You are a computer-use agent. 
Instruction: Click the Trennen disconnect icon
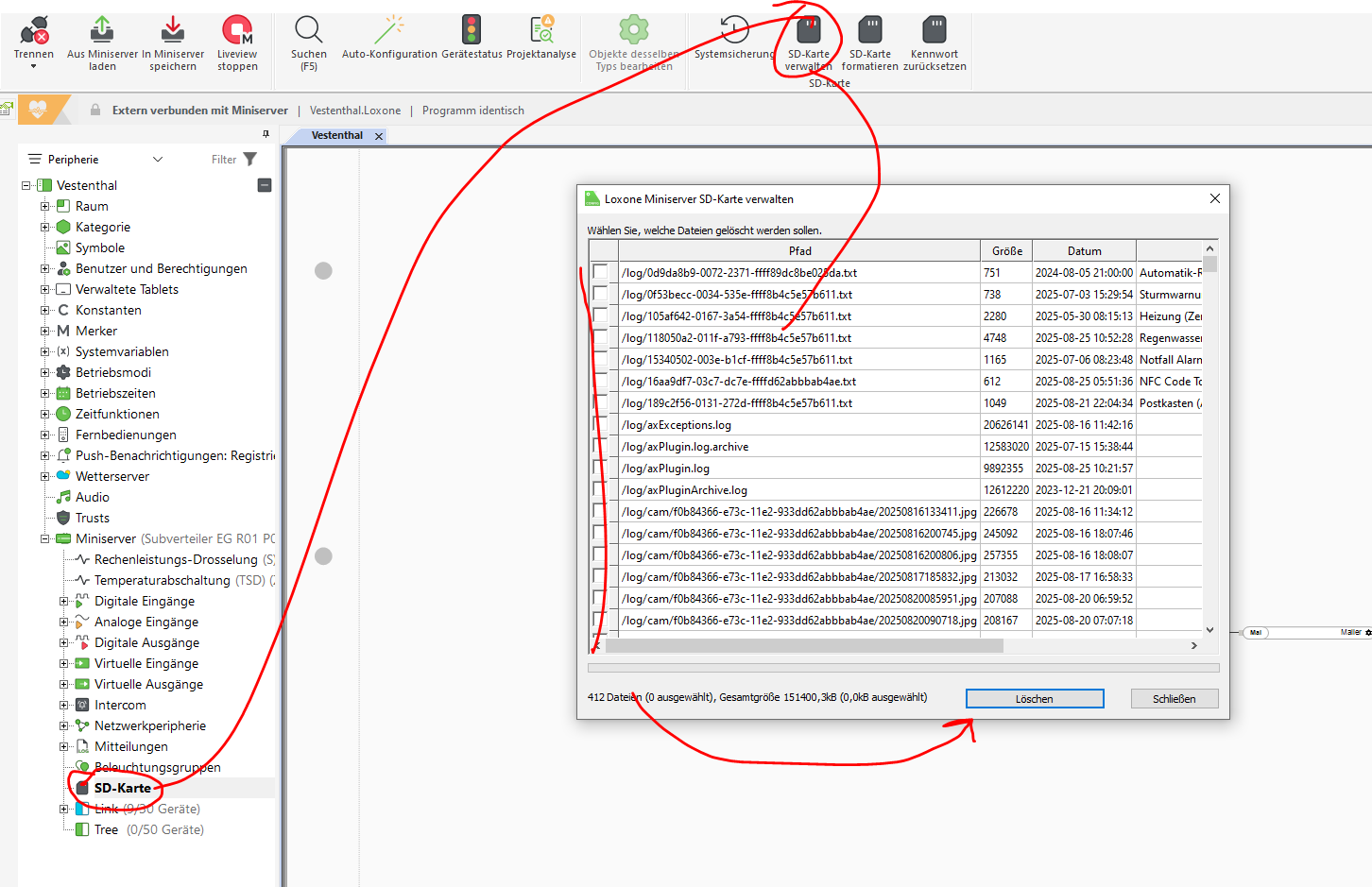coord(34,30)
